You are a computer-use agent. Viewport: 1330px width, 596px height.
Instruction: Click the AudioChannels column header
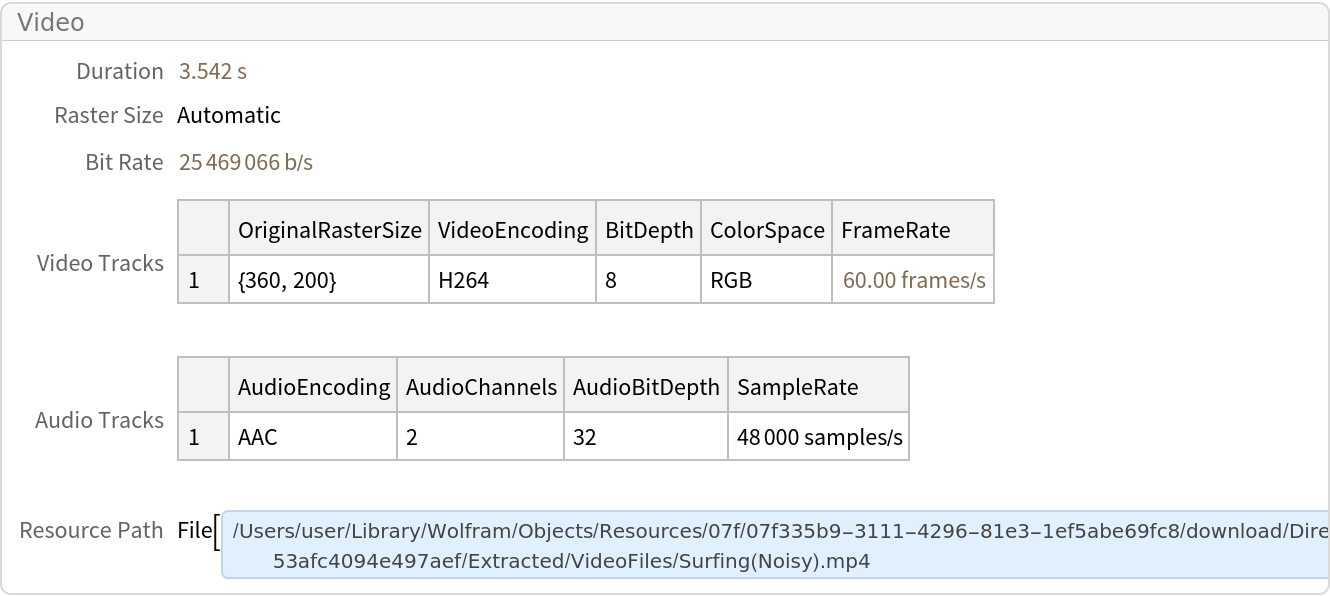pyautogui.click(x=481, y=387)
